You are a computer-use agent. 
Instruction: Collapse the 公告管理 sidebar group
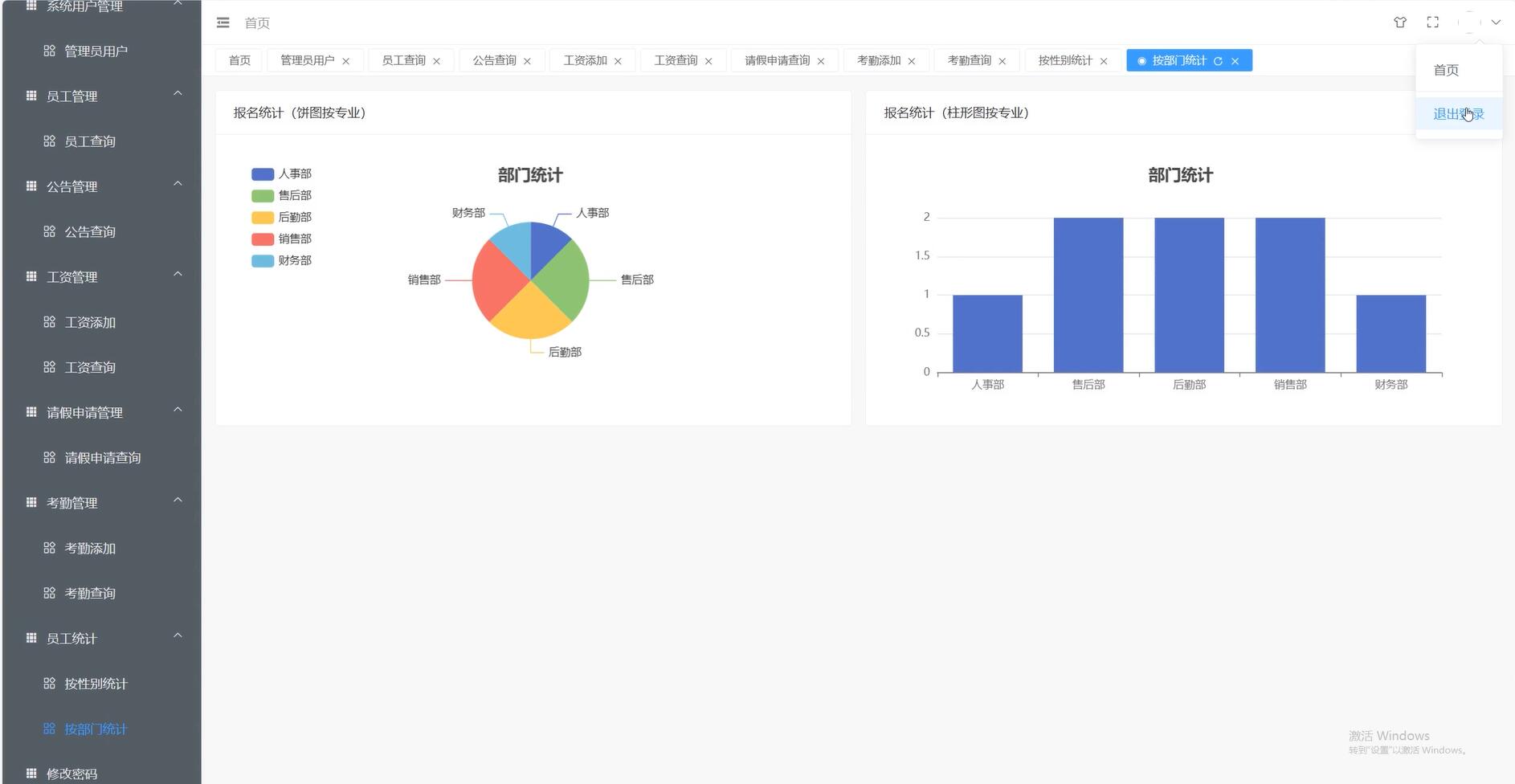(101, 186)
